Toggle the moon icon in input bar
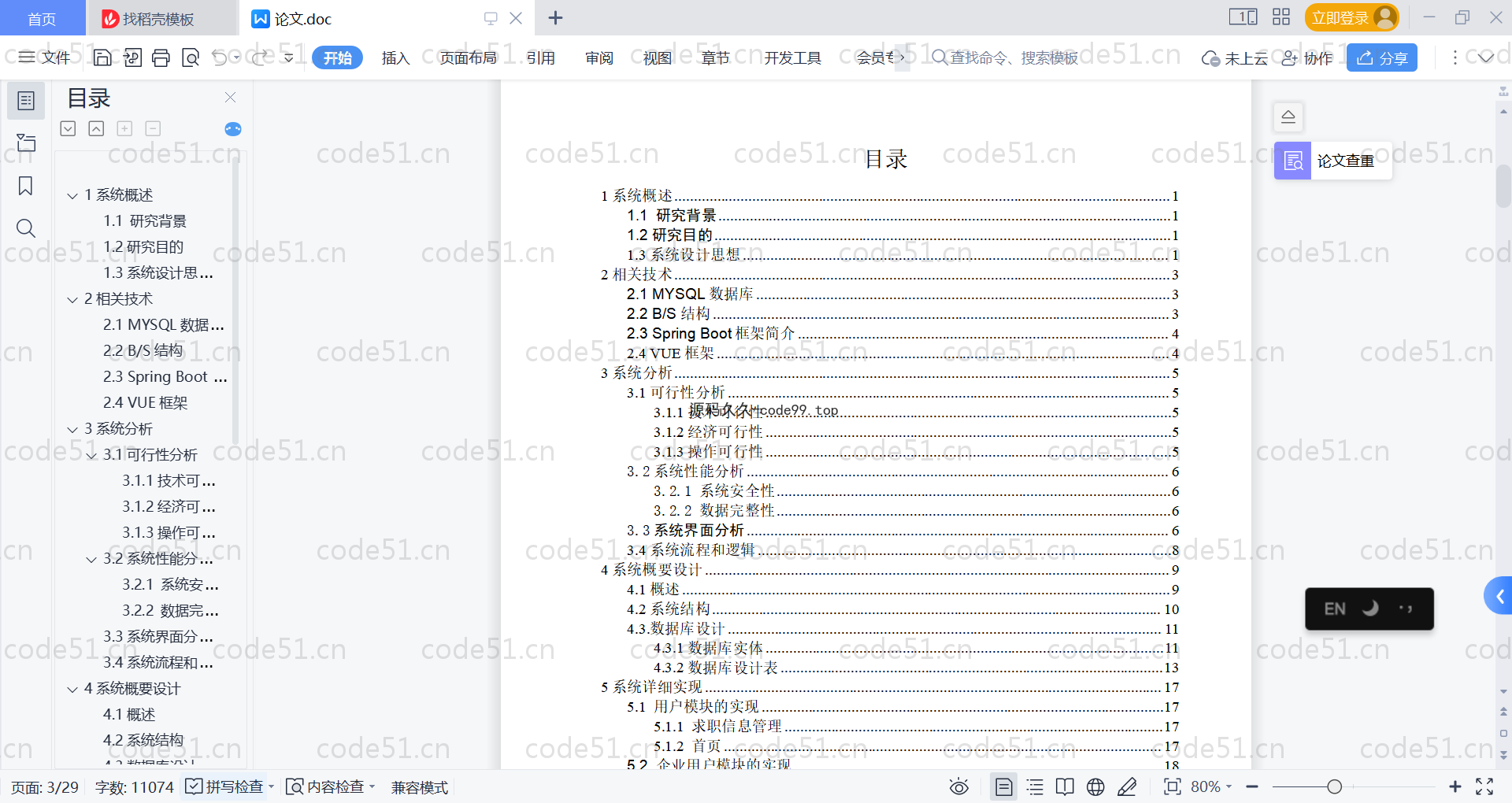Image resolution: width=1512 pixels, height=803 pixels. pyautogui.click(x=1370, y=608)
